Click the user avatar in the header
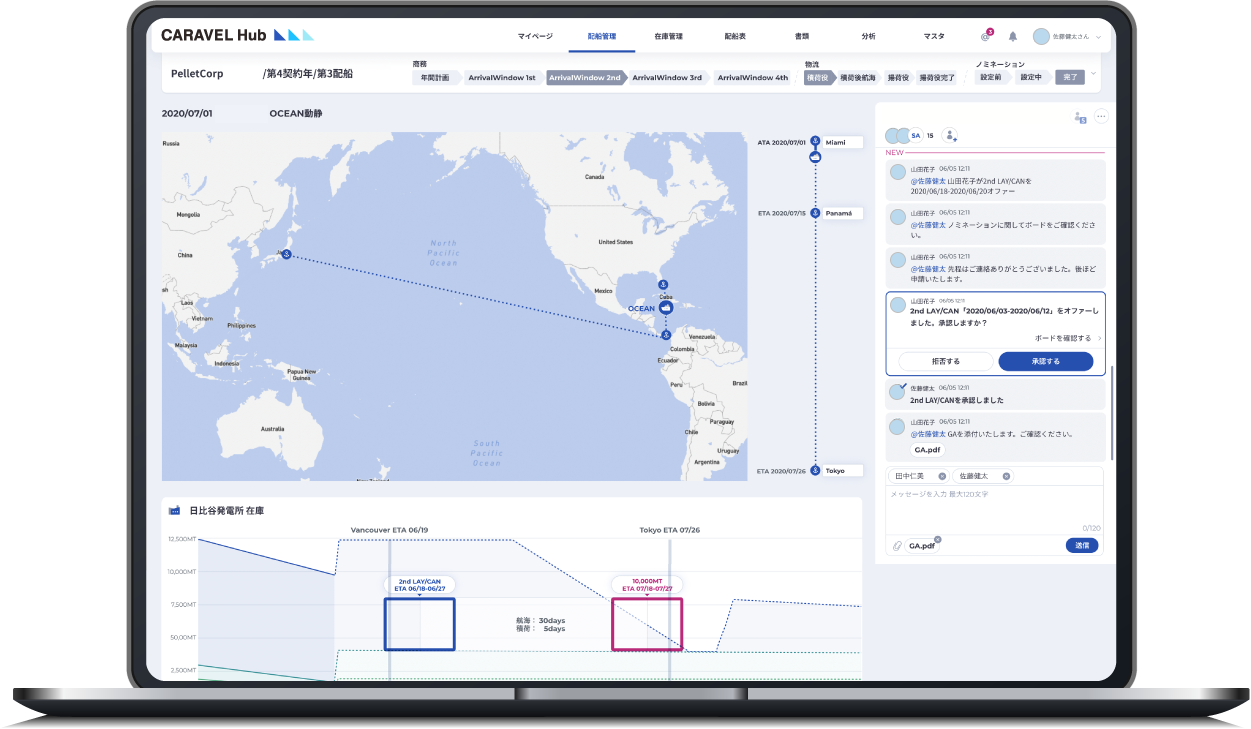 click(1041, 36)
